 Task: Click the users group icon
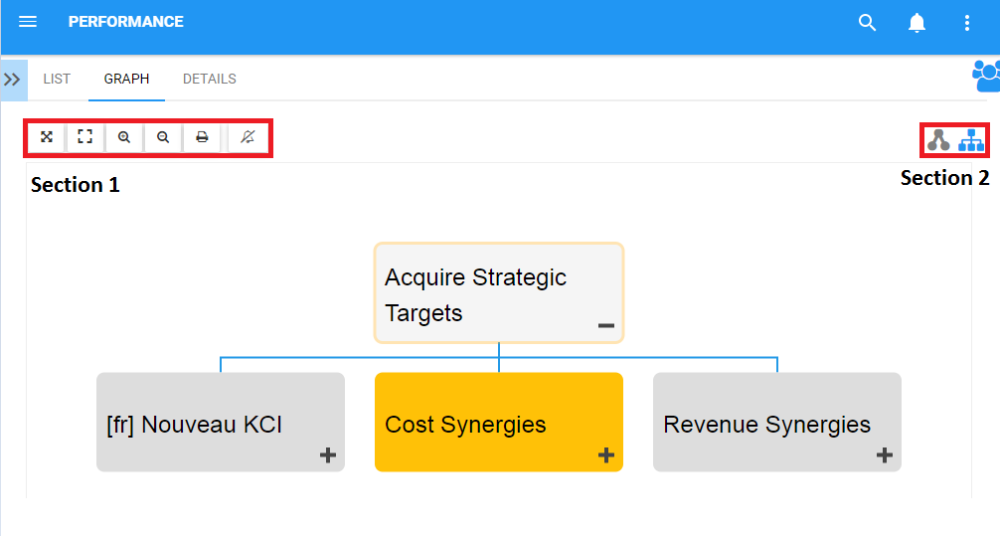pos(986,76)
